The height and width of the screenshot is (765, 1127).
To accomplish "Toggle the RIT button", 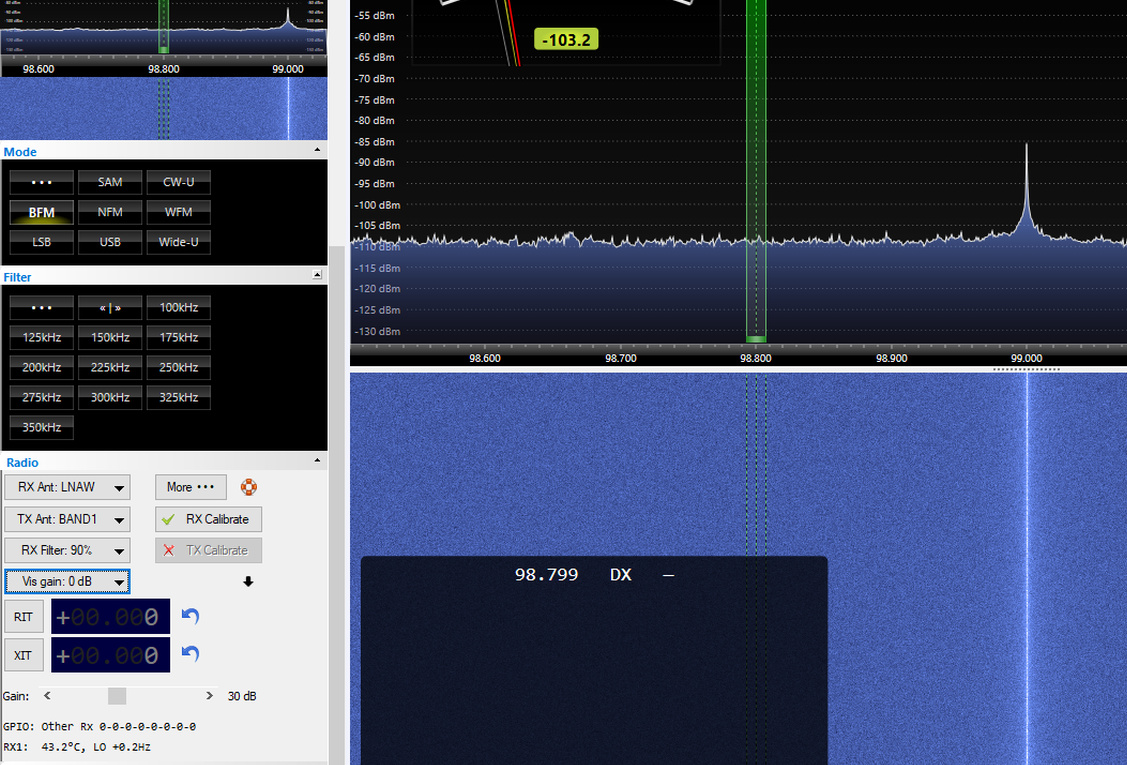I will [23, 617].
